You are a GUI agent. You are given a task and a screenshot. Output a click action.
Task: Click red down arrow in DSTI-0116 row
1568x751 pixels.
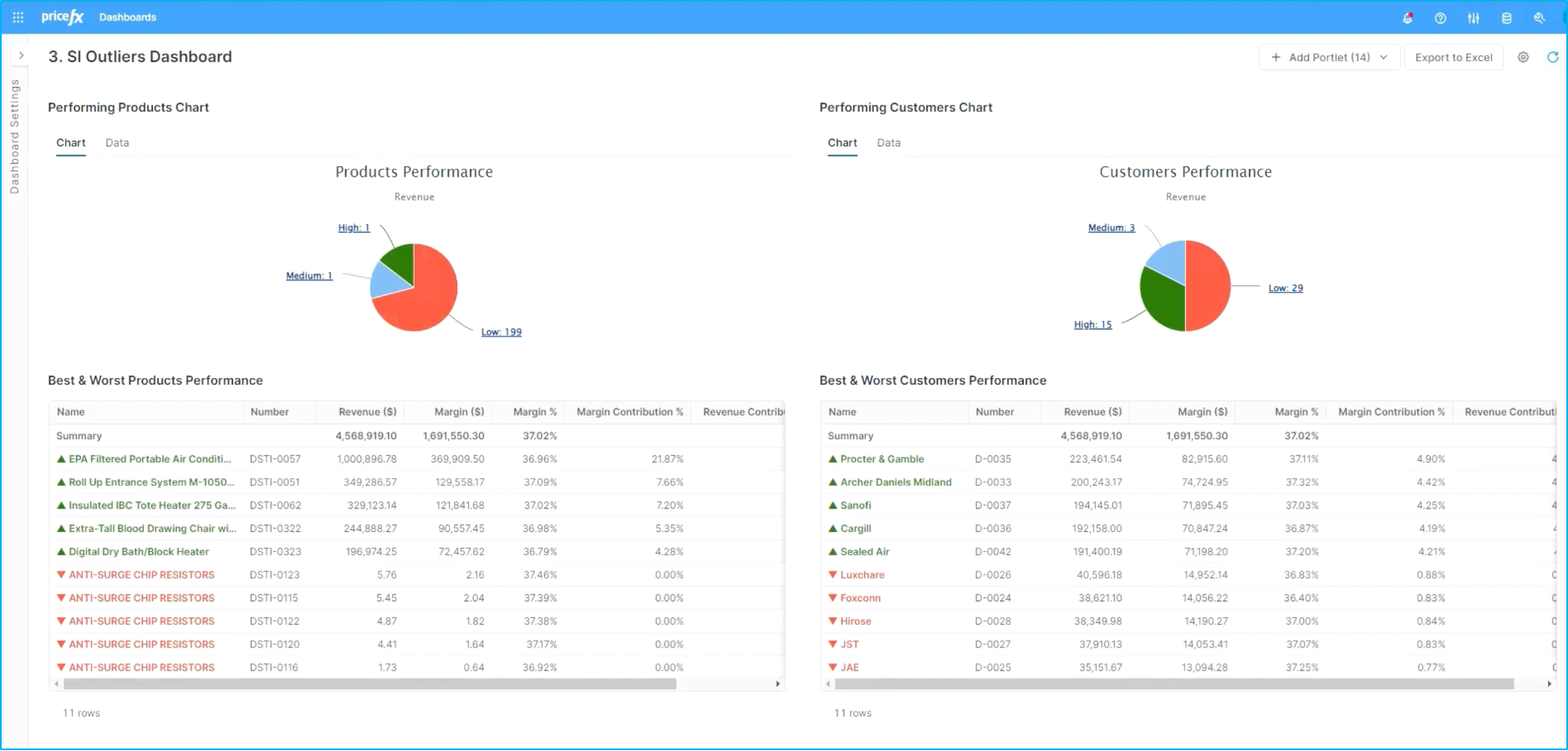click(61, 668)
